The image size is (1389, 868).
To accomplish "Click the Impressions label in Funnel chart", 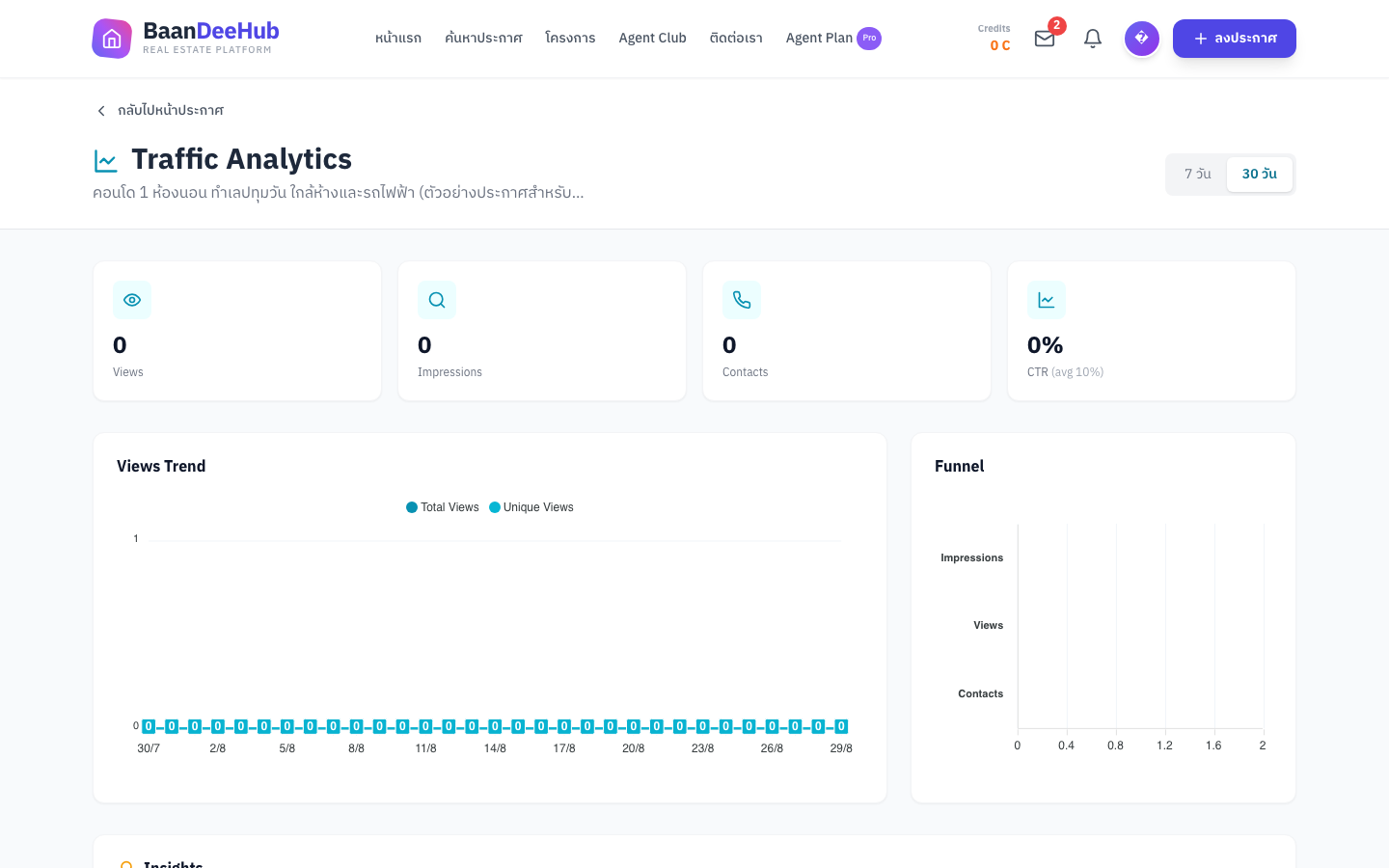I will point(972,558).
